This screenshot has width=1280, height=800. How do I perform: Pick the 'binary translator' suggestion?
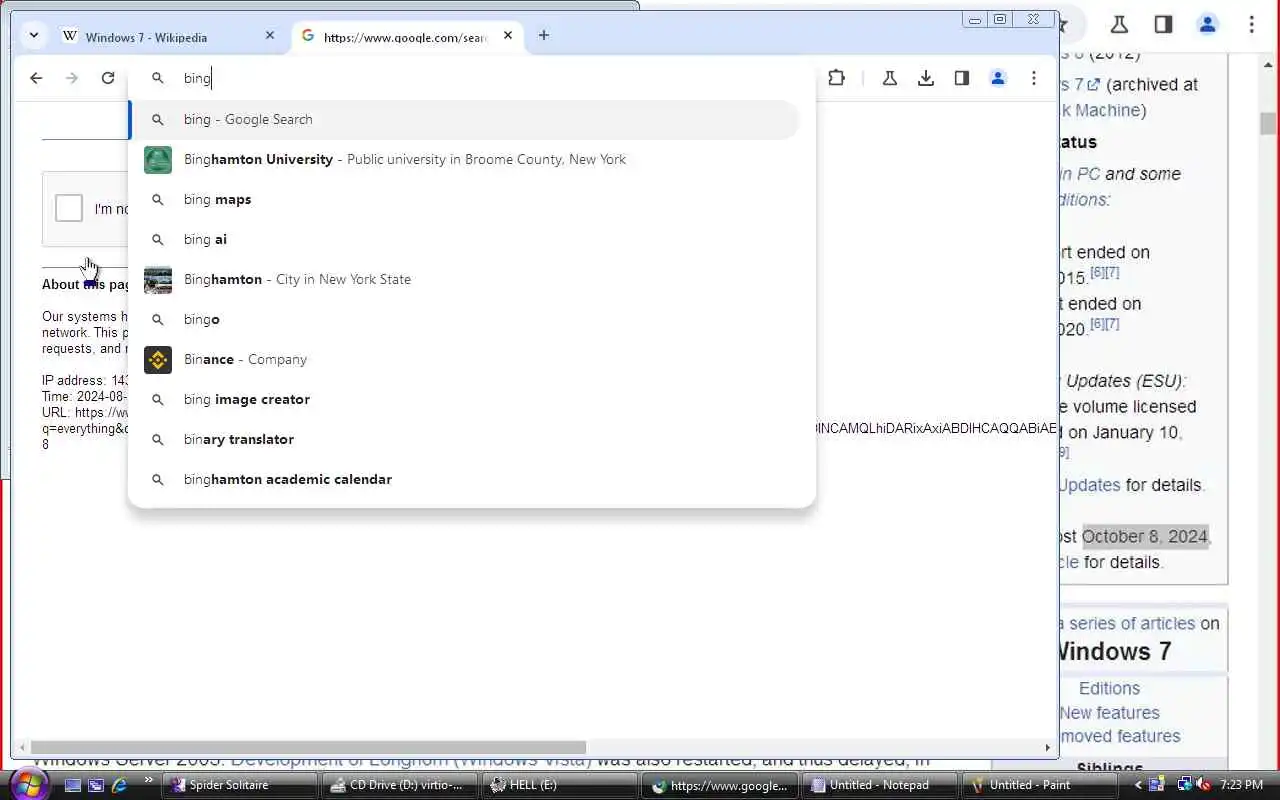(x=465, y=439)
